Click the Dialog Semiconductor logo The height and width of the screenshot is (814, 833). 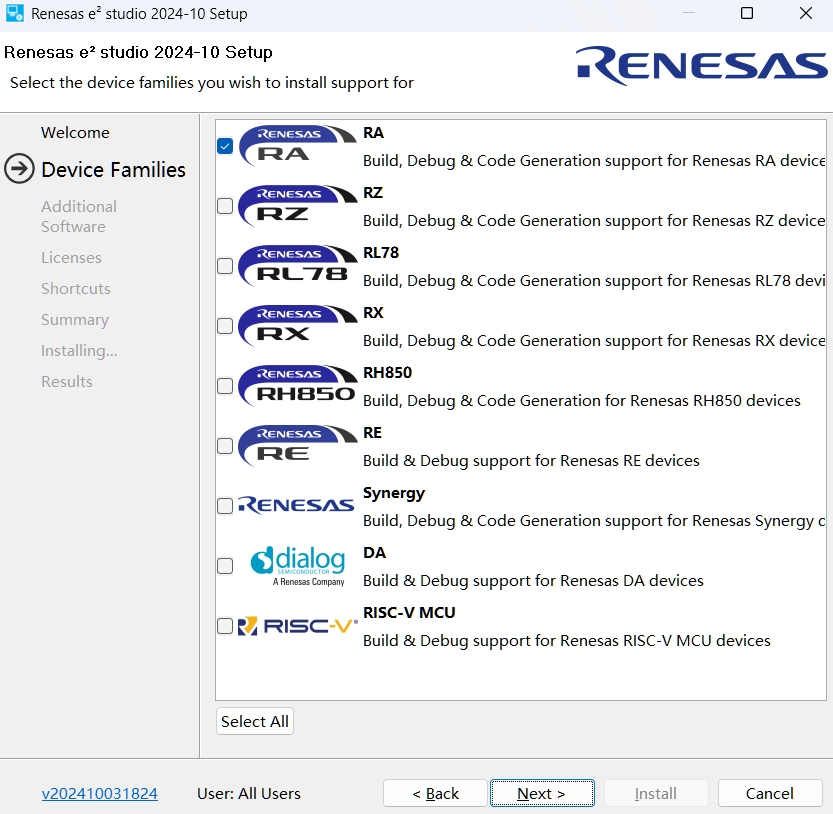(x=299, y=566)
